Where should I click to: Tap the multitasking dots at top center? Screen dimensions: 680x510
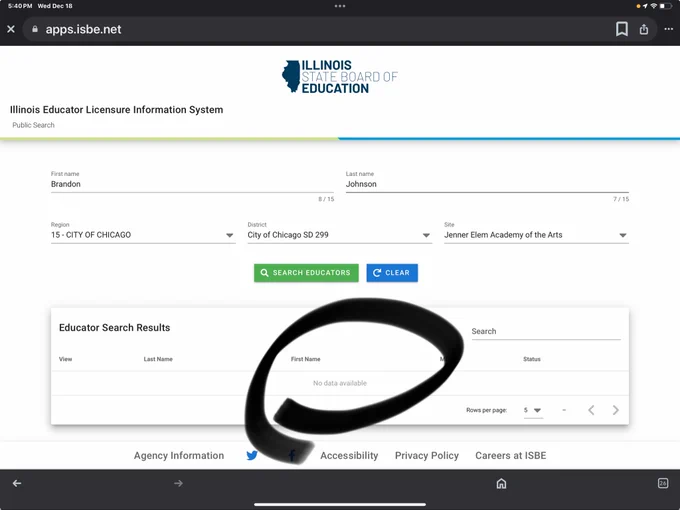pos(340,6)
